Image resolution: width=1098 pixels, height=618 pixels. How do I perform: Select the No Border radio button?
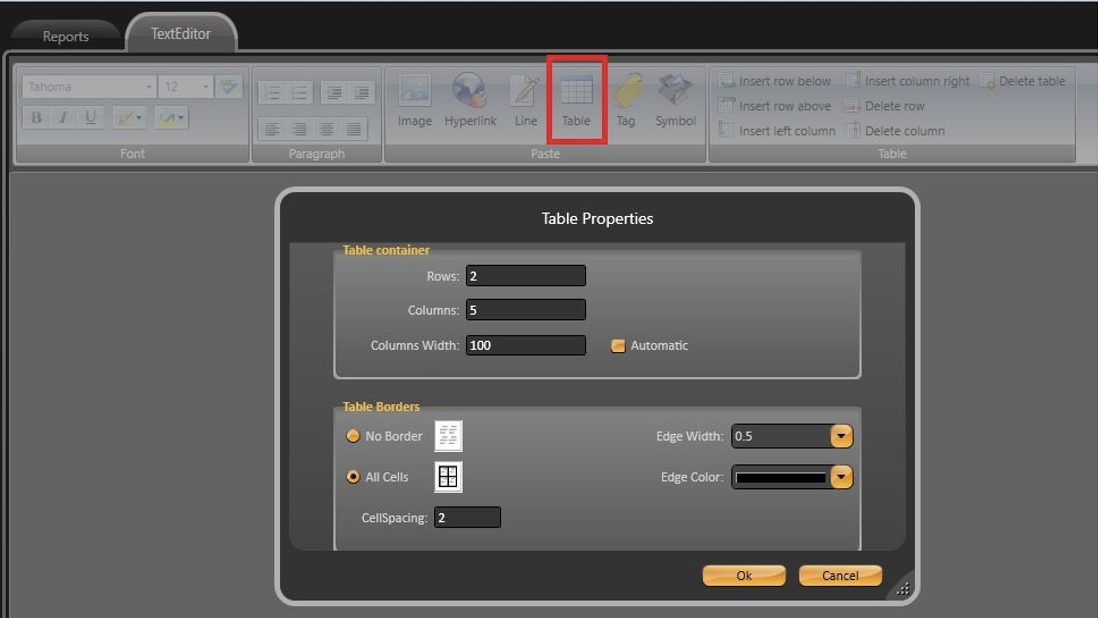click(x=353, y=436)
